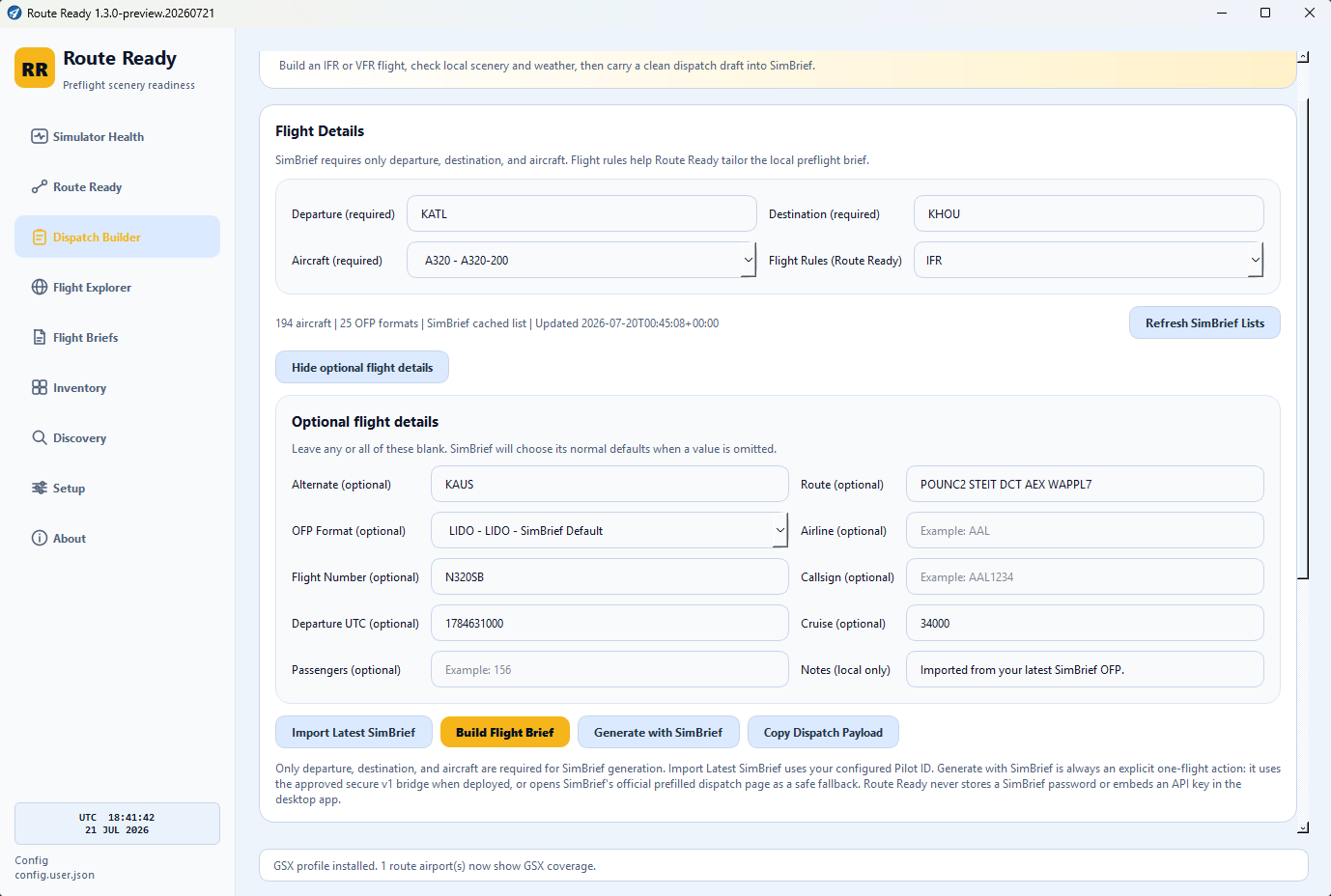Click the vertical scrollbar thumb
Image resolution: width=1331 pixels, height=896 pixels.
coord(1303,338)
